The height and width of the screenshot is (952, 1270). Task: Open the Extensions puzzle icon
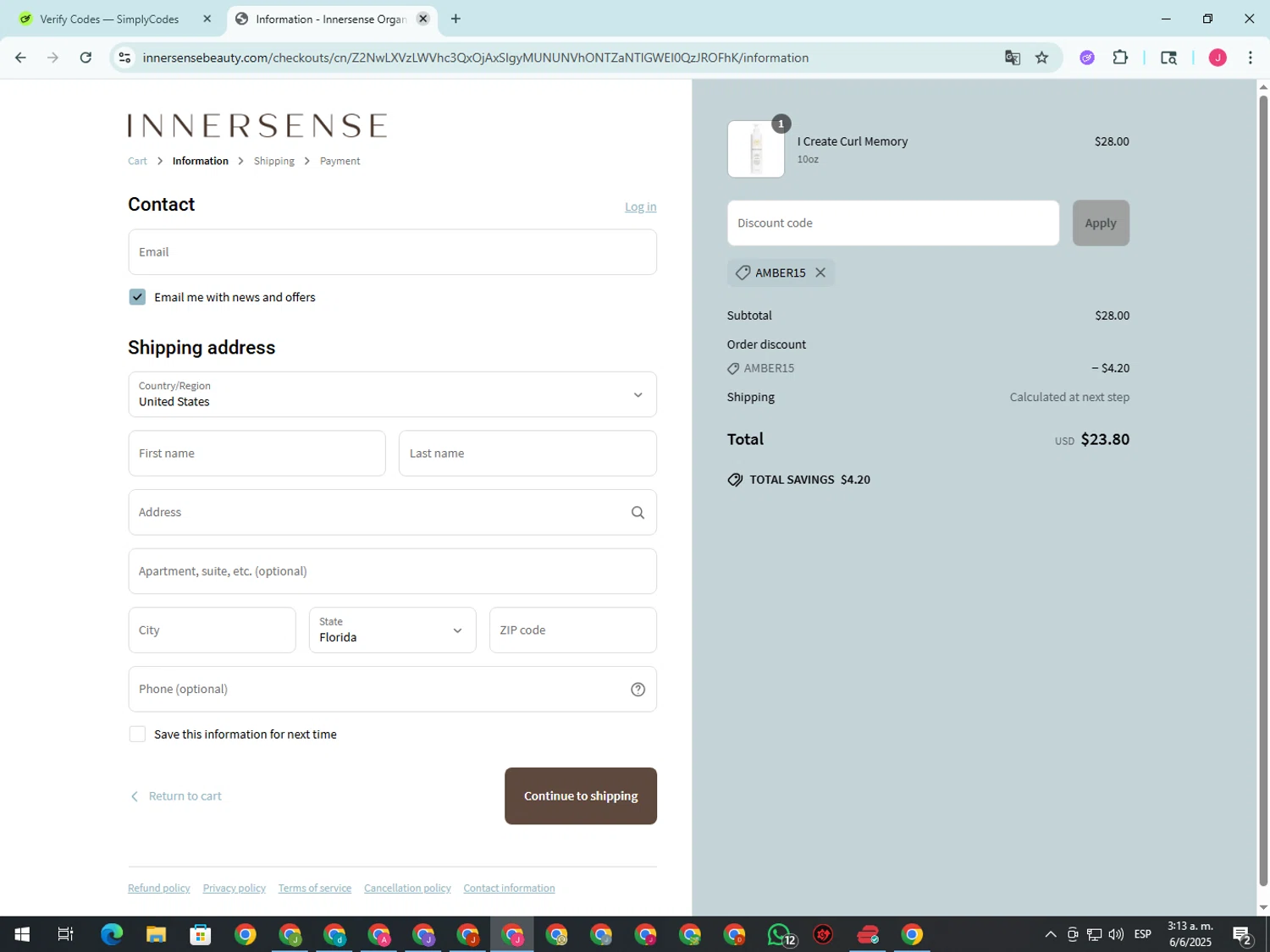(1120, 58)
